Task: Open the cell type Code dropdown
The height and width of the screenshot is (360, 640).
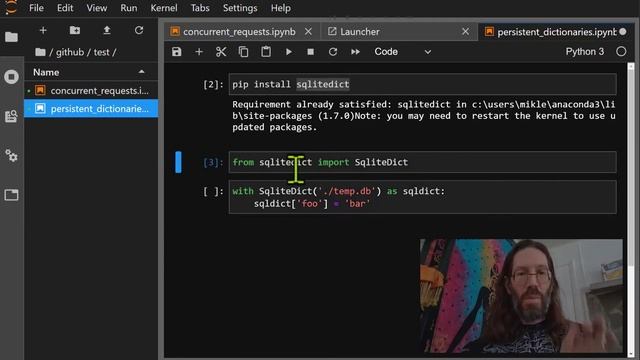Action: pos(402,52)
